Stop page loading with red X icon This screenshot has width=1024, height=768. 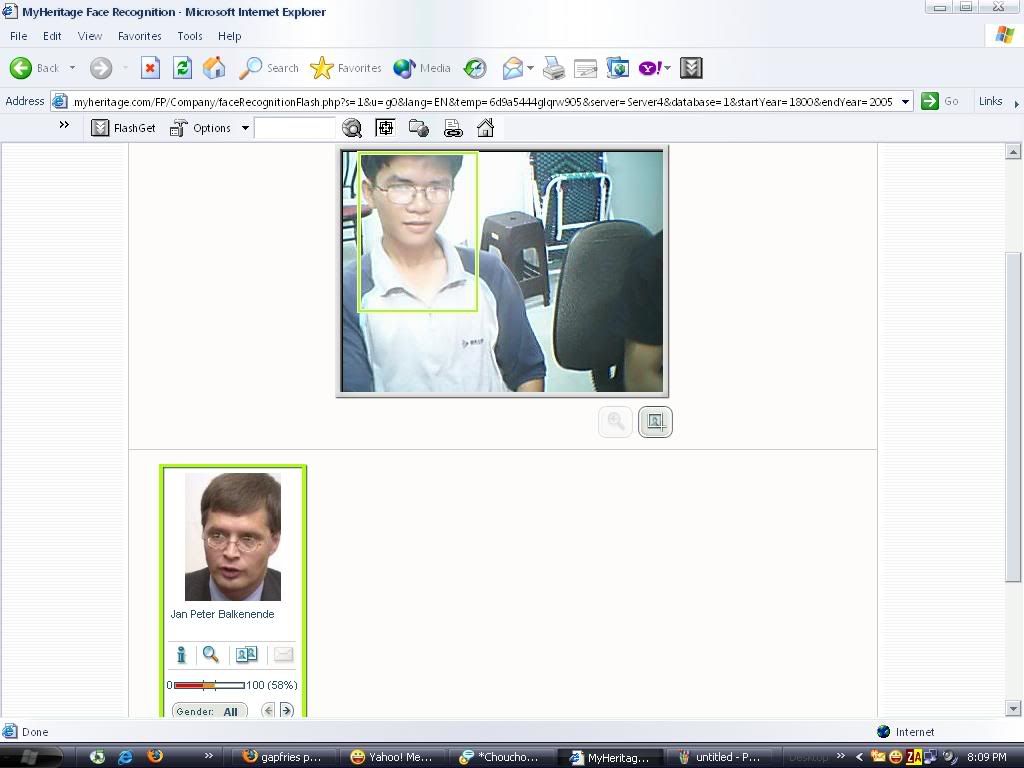[150, 68]
